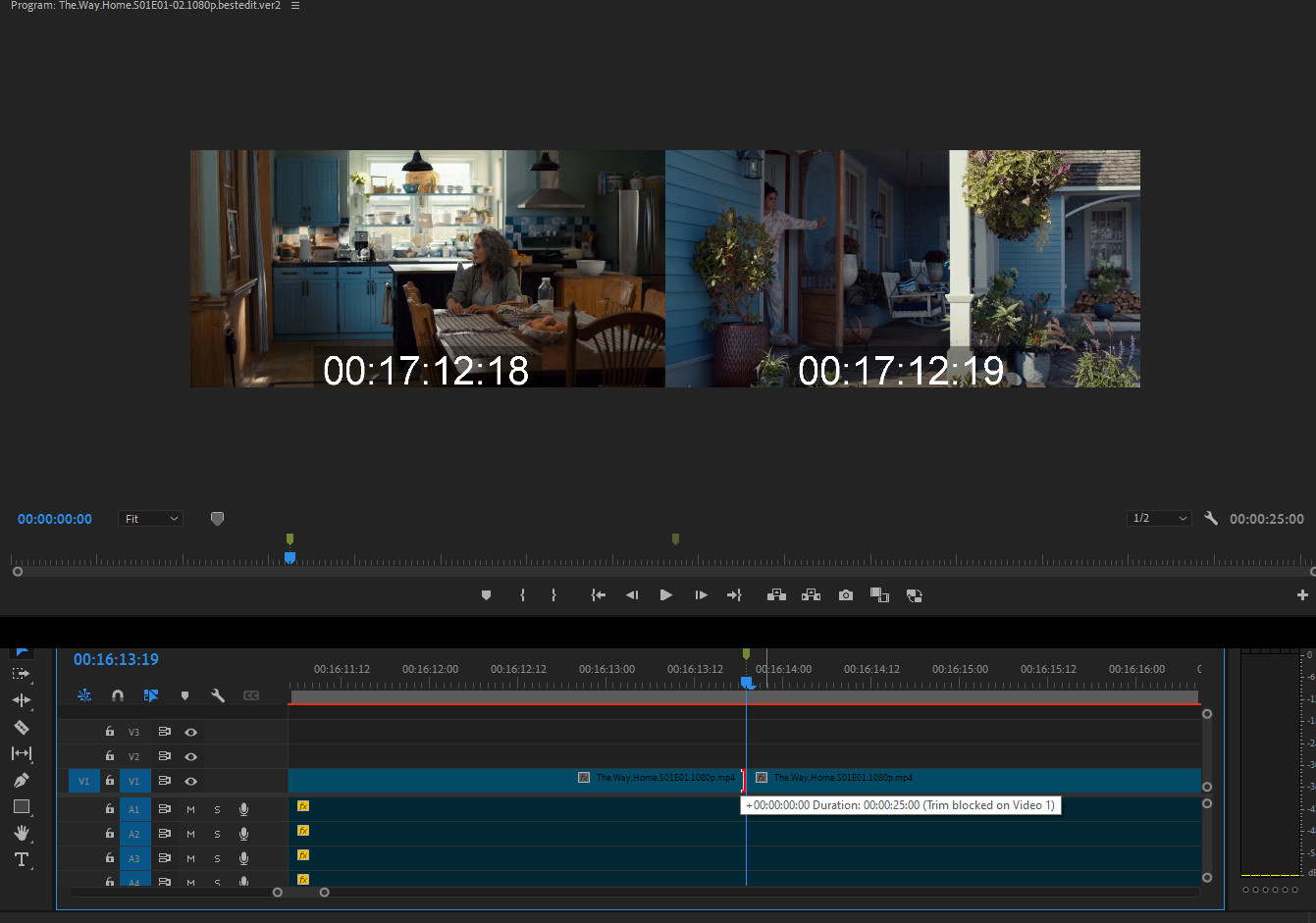The width and height of the screenshot is (1316, 923).
Task: Select the Slip tool
Action: (x=21, y=753)
